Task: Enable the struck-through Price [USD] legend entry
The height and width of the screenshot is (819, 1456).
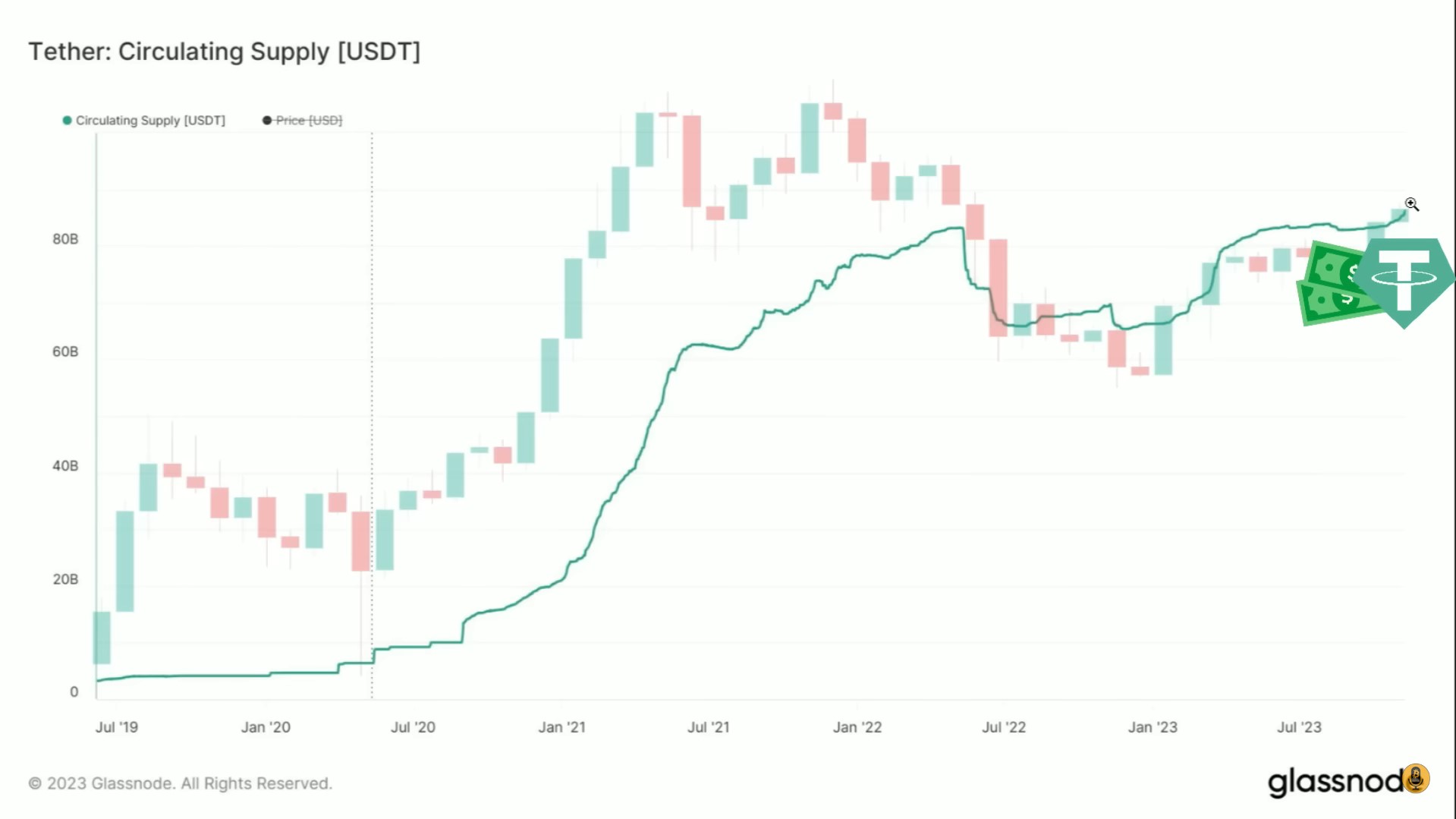Action: tap(309, 121)
